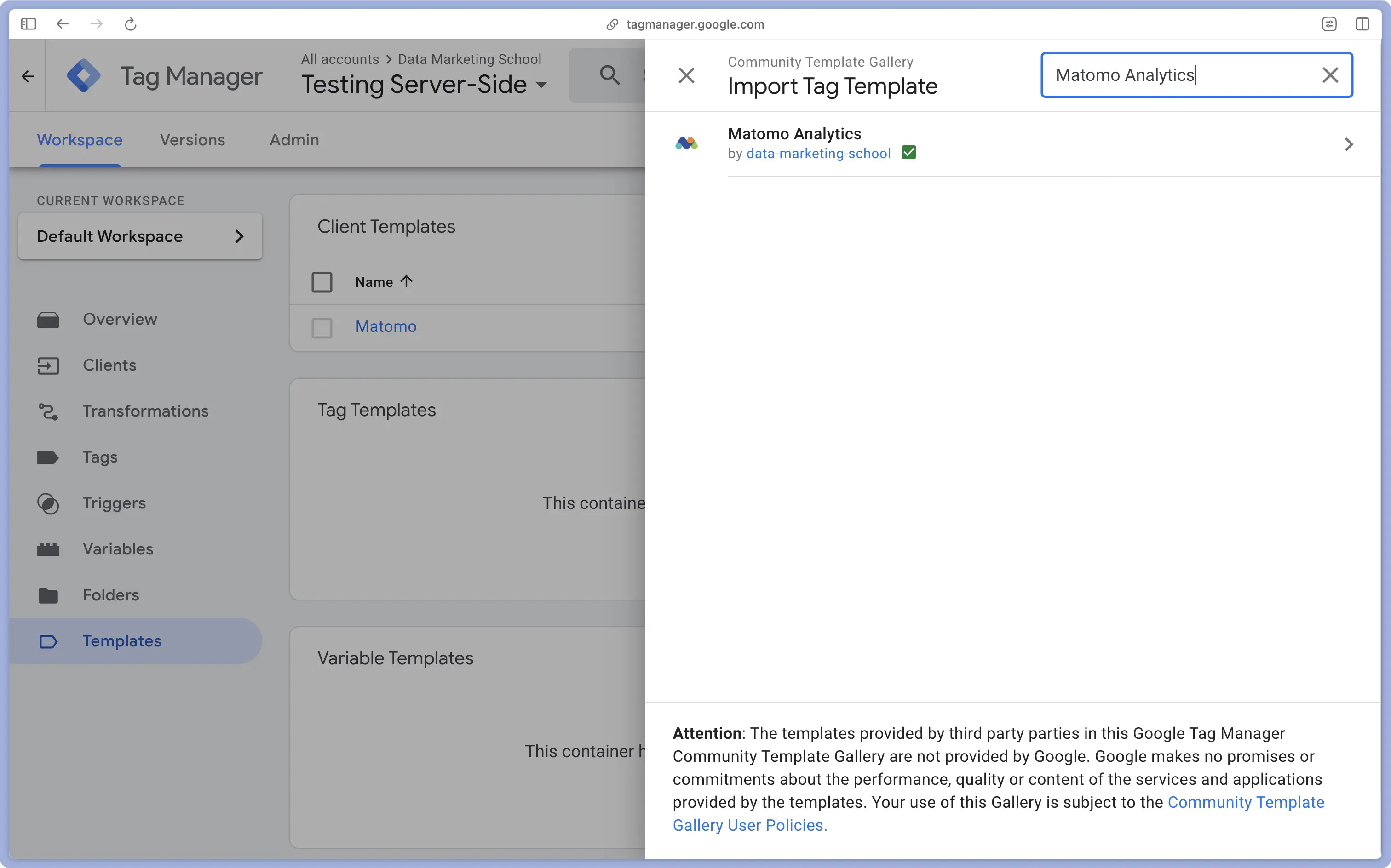Click the Transformations sidebar icon
Viewport: 1391px width, 868px height.
click(48, 411)
